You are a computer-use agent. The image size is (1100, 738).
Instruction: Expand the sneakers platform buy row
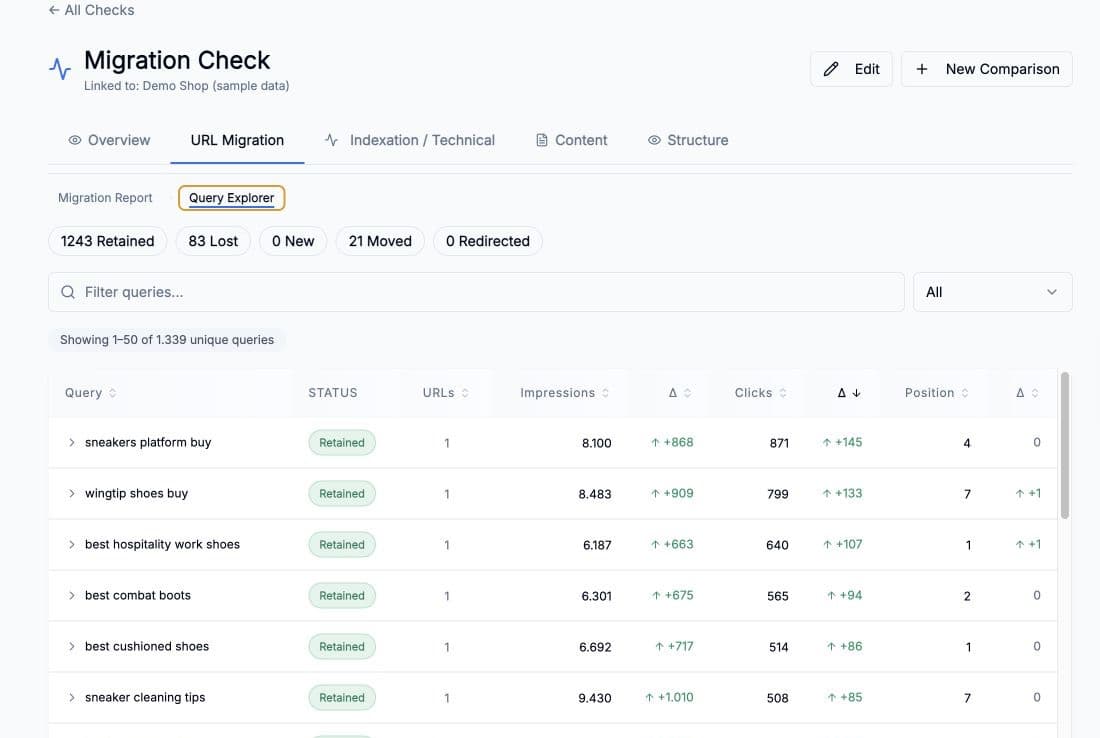click(x=72, y=443)
